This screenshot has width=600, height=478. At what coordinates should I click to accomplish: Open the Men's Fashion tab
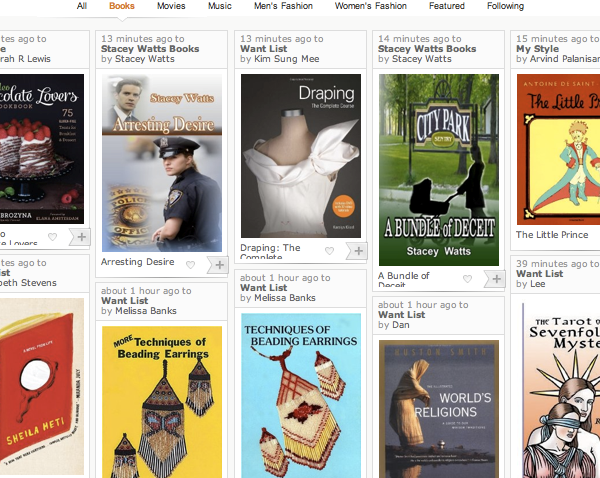point(283,6)
